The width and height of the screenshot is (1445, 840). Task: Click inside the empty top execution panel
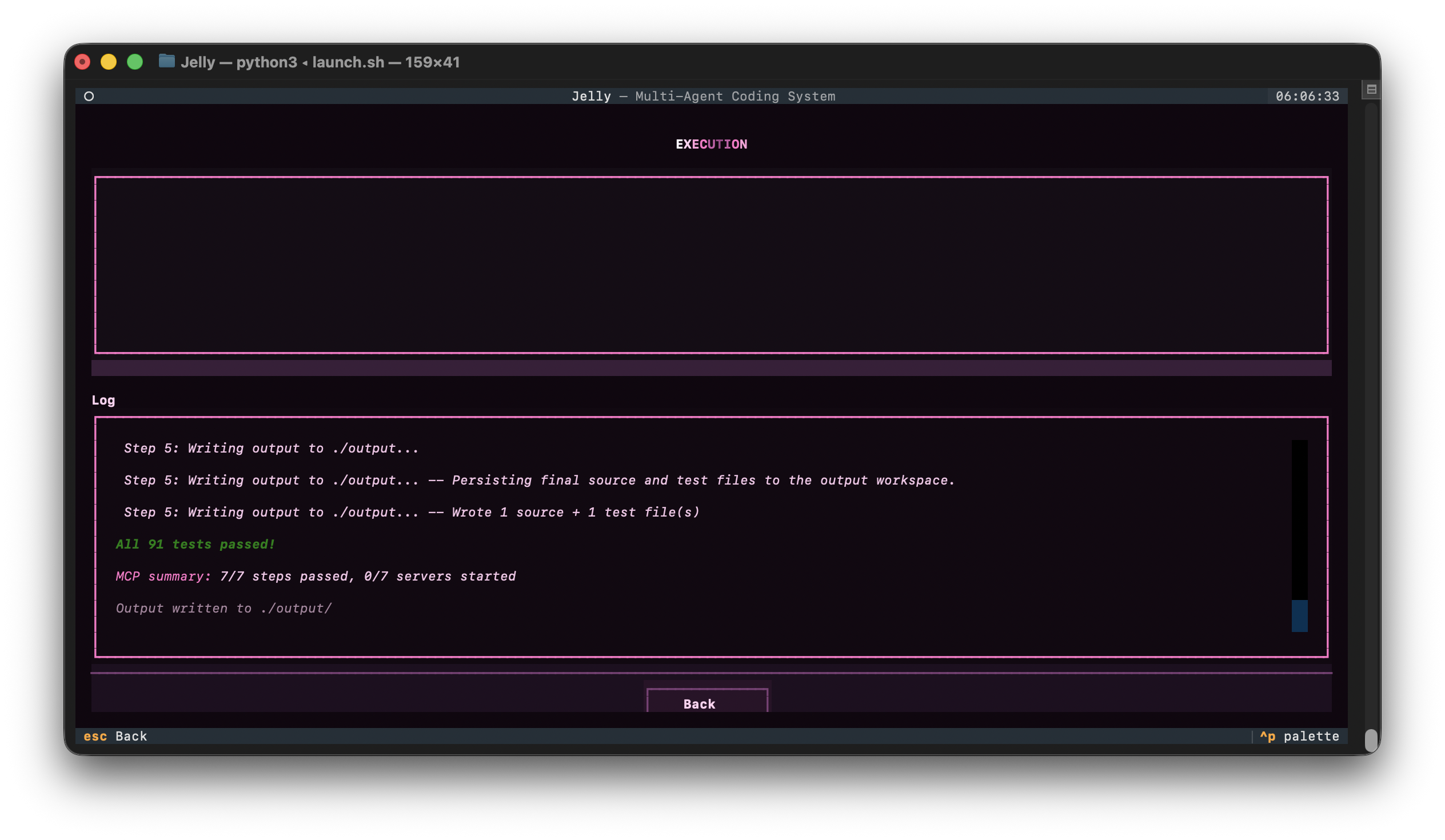click(x=711, y=265)
